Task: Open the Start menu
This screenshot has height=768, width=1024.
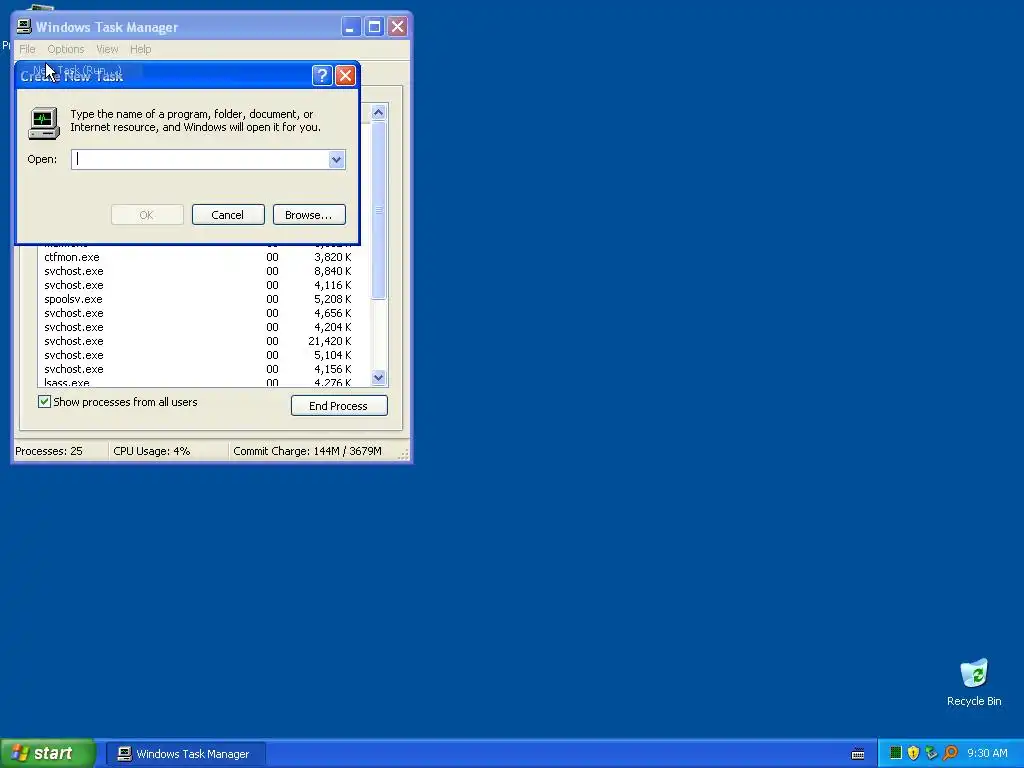Action: (x=48, y=753)
